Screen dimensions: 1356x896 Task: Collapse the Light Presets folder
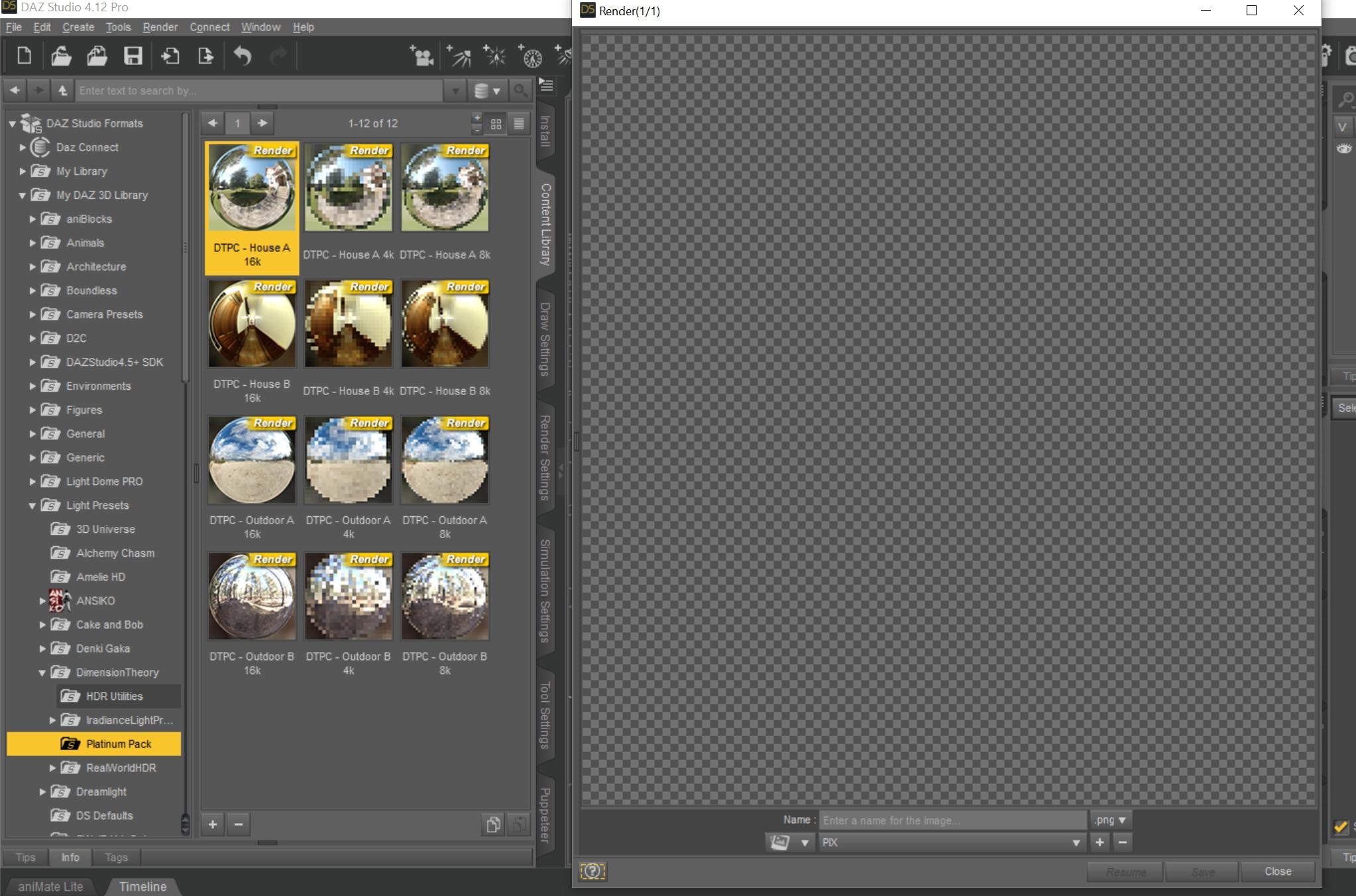coord(32,506)
